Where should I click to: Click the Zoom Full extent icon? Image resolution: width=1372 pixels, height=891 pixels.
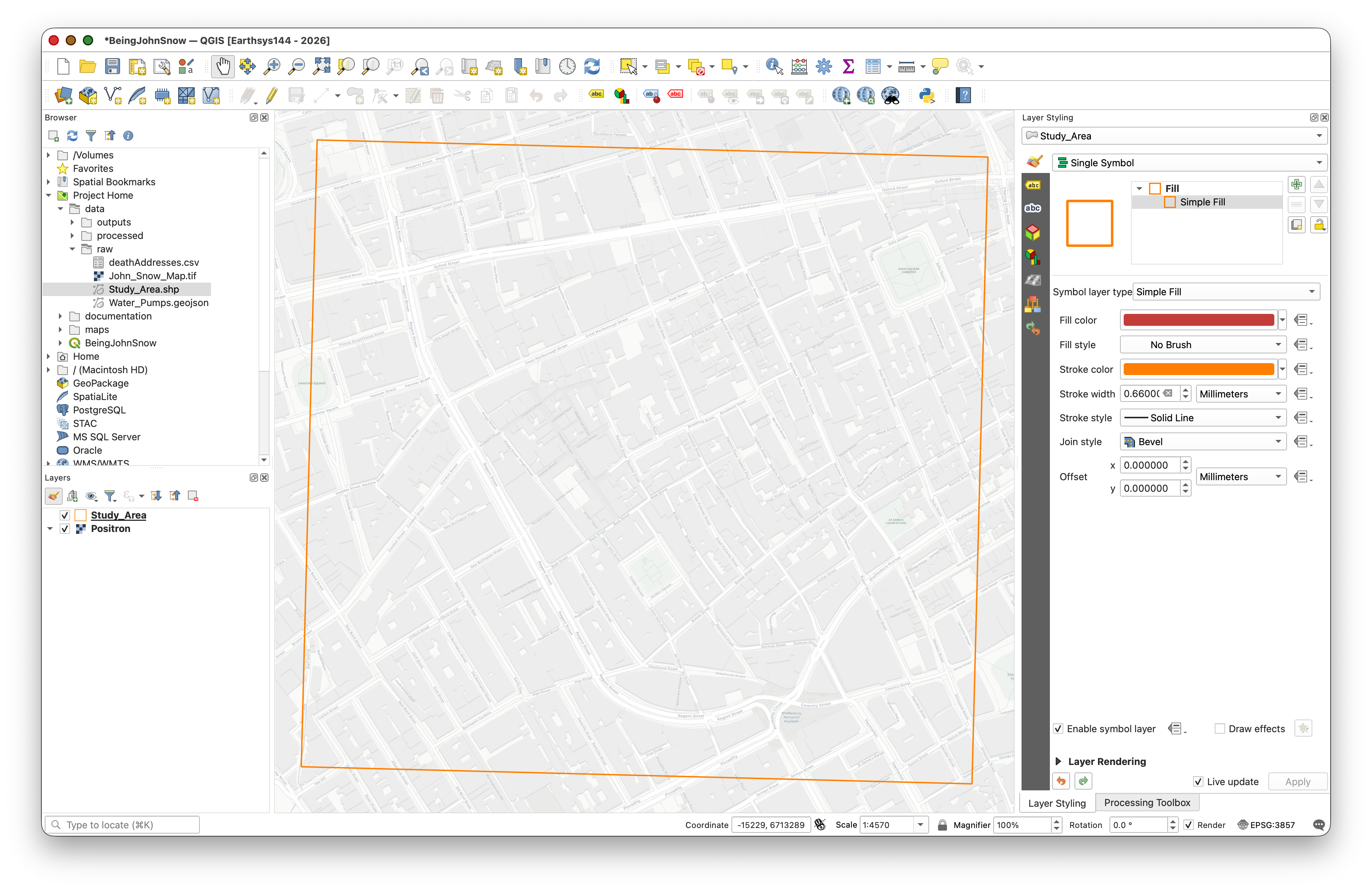pyautogui.click(x=321, y=67)
